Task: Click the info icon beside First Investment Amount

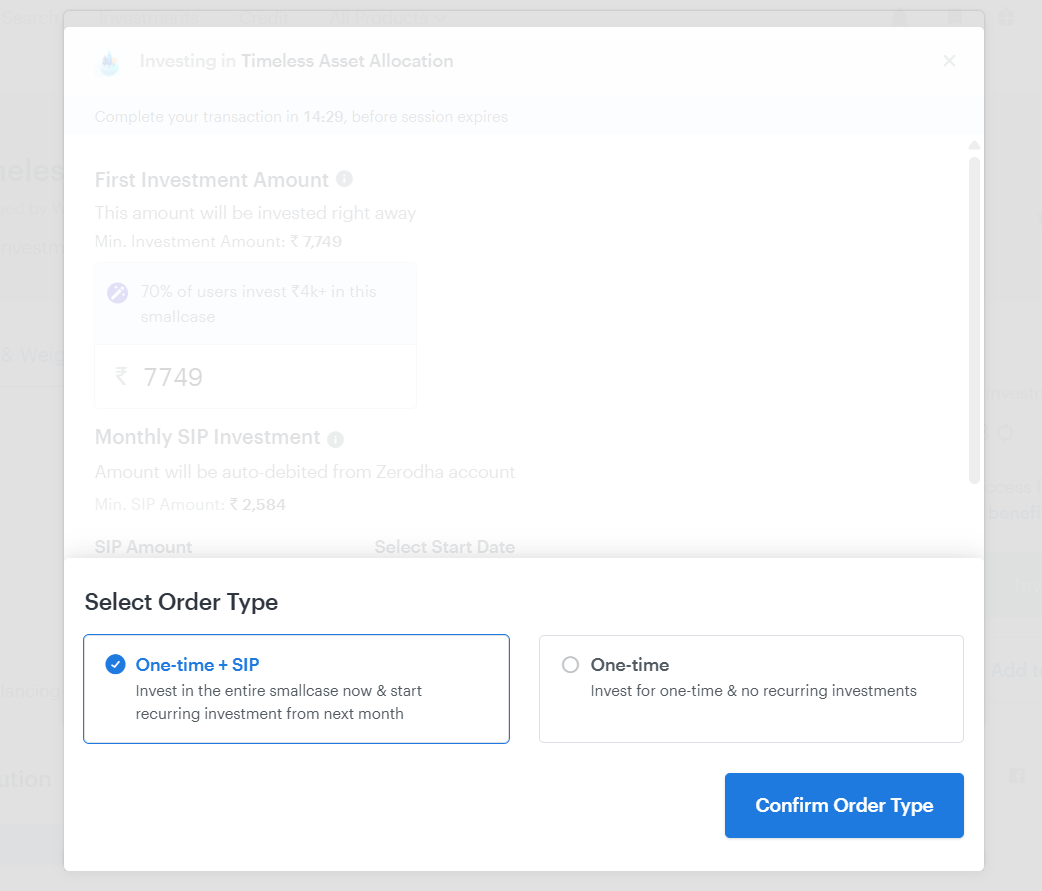Action: click(x=345, y=179)
